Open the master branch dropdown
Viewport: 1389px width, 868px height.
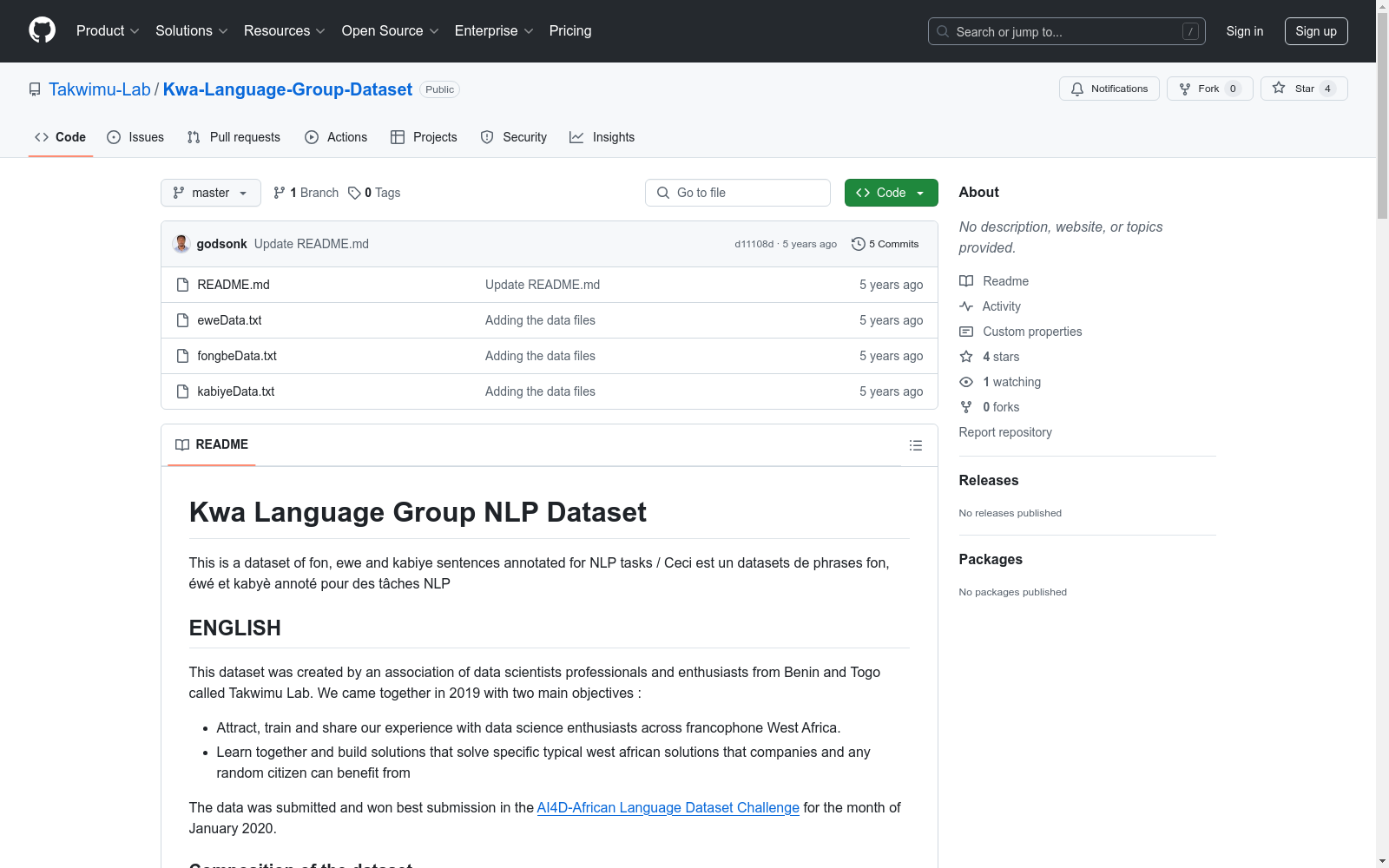click(211, 193)
